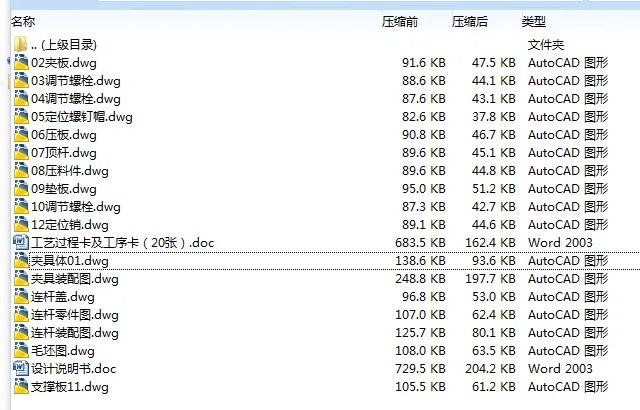This screenshot has height=410, width=640.
Task: Select file name 连杆零件图.dwg
Action: click(75, 315)
